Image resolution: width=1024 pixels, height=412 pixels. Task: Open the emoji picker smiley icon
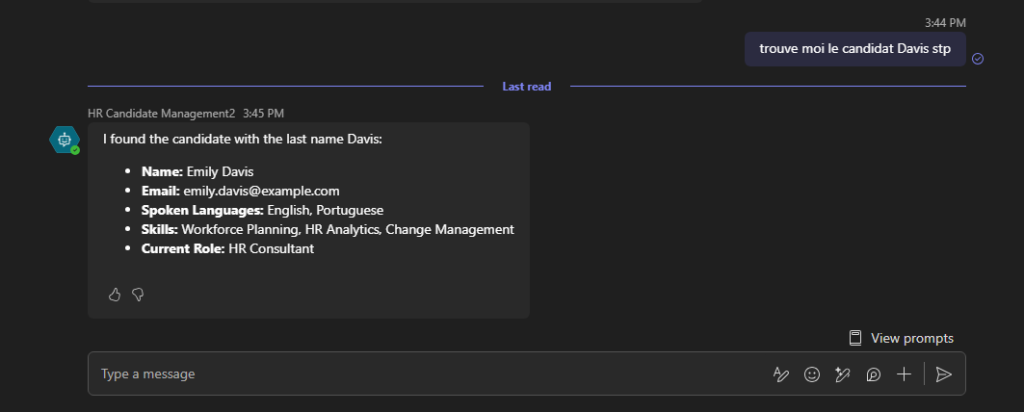click(812, 374)
